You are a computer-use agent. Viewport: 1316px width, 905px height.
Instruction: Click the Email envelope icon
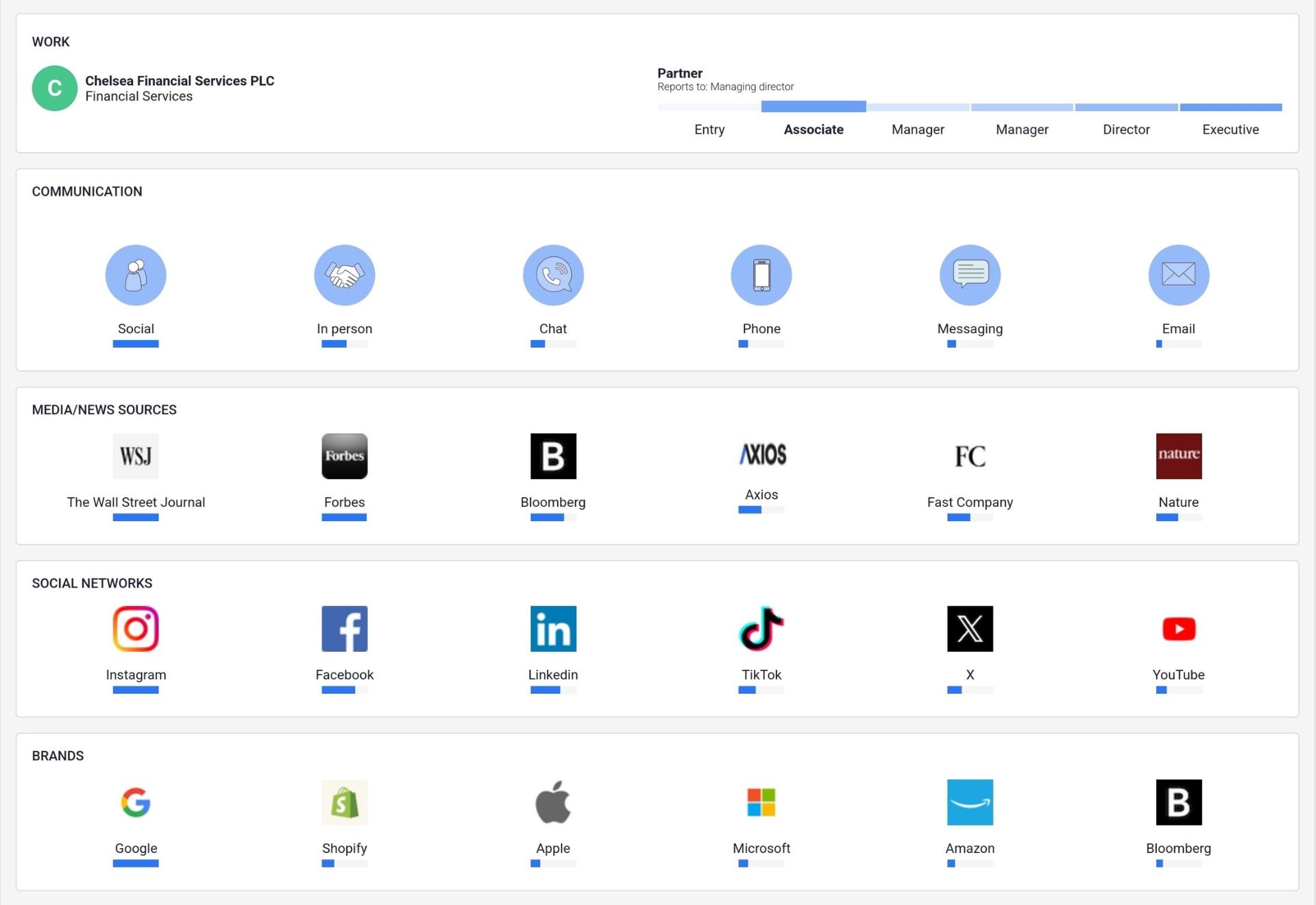pos(1178,275)
